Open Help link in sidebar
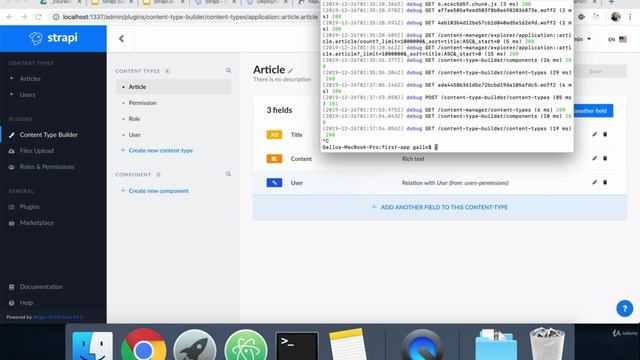 pyautogui.click(x=26, y=303)
